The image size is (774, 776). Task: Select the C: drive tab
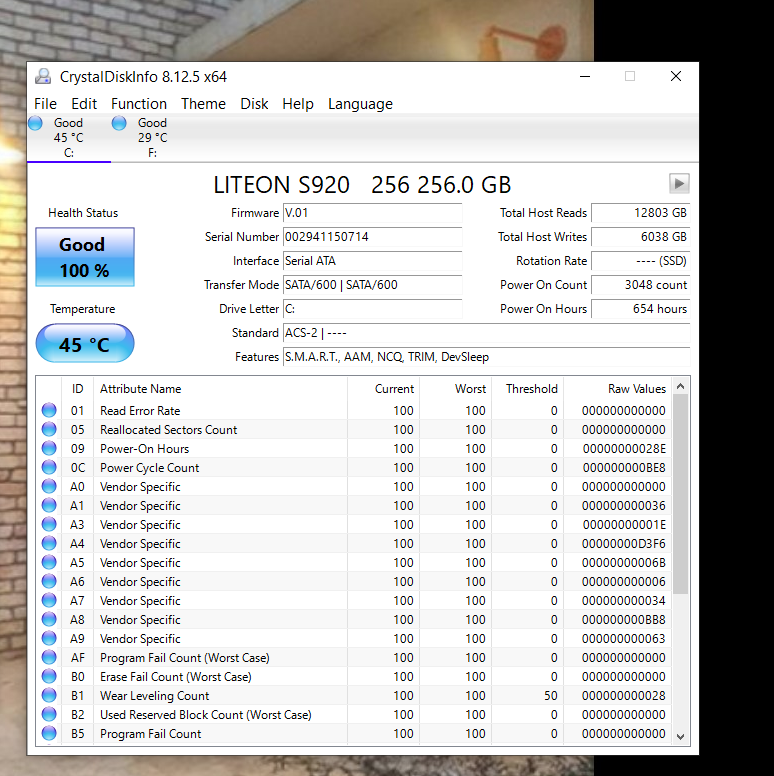click(69, 138)
